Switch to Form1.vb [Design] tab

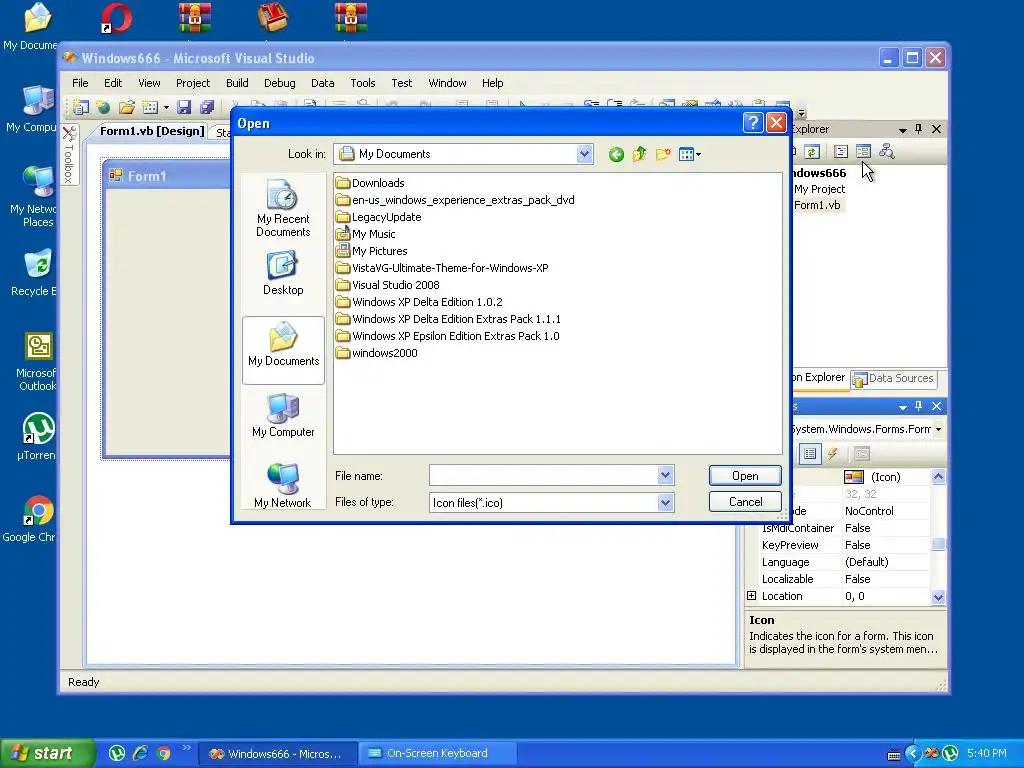(152, 131)
